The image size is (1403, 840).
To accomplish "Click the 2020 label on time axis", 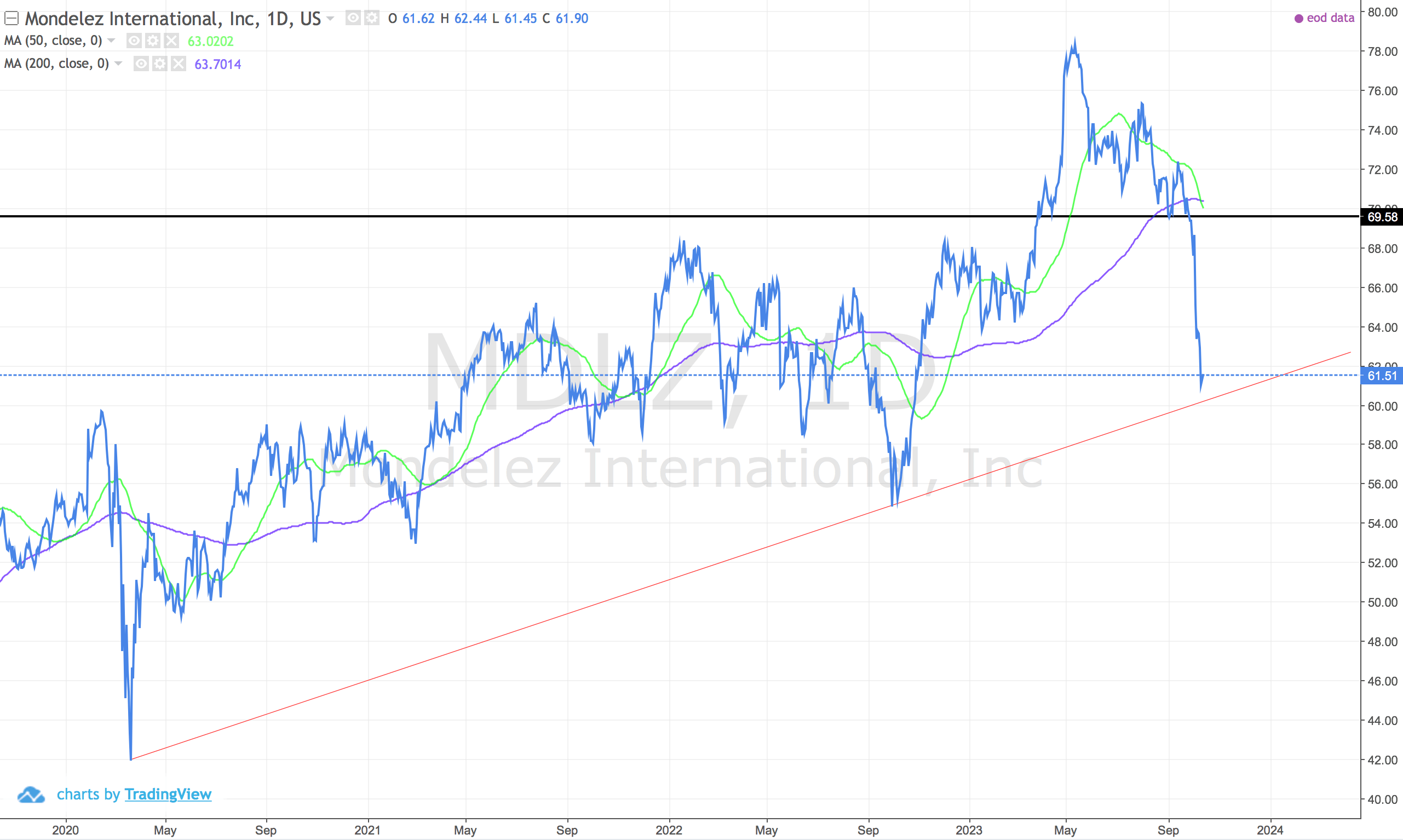I will 66,830.
